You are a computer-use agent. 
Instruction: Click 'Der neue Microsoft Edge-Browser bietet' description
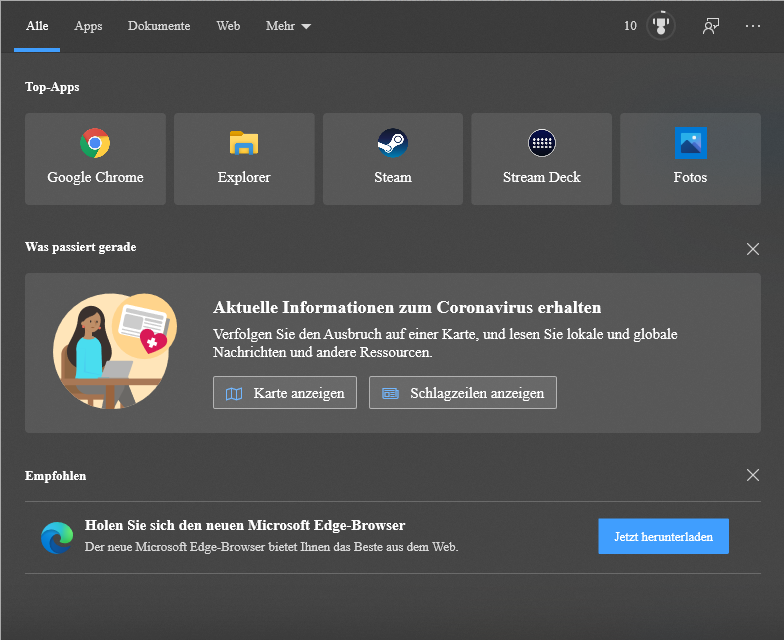271,547
